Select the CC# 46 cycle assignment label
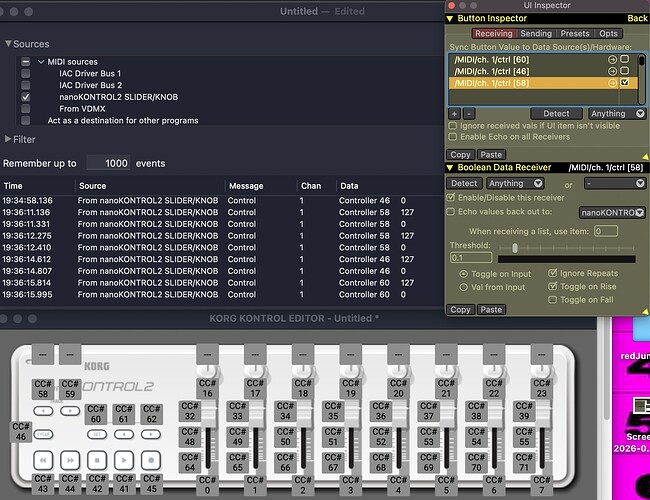Viewport: 650px width, 500px height. pyautogui.click(x=21, y=432)
